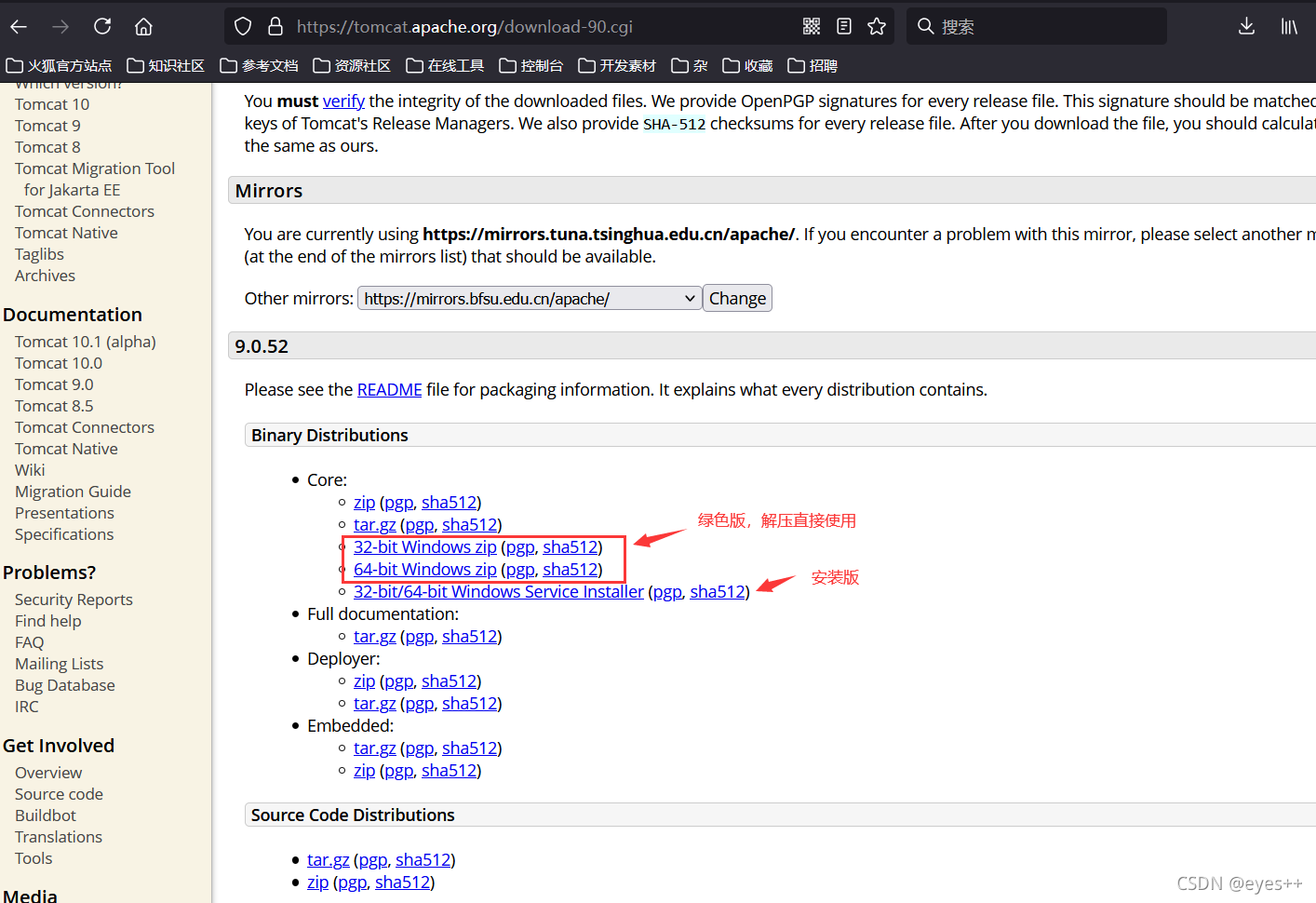The width and height of the screenshot is (1316, 903).
Task: Open the 知识社区 bookmark folder
Action: pos(166,66)
